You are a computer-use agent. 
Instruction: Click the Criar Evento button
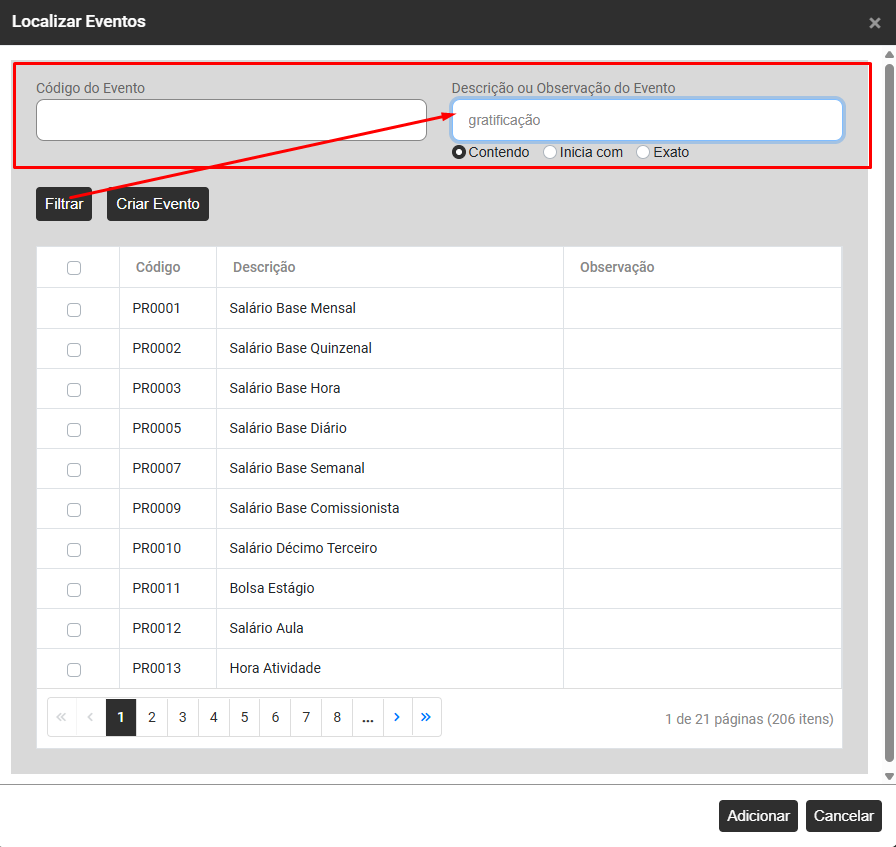click(158, 204)
